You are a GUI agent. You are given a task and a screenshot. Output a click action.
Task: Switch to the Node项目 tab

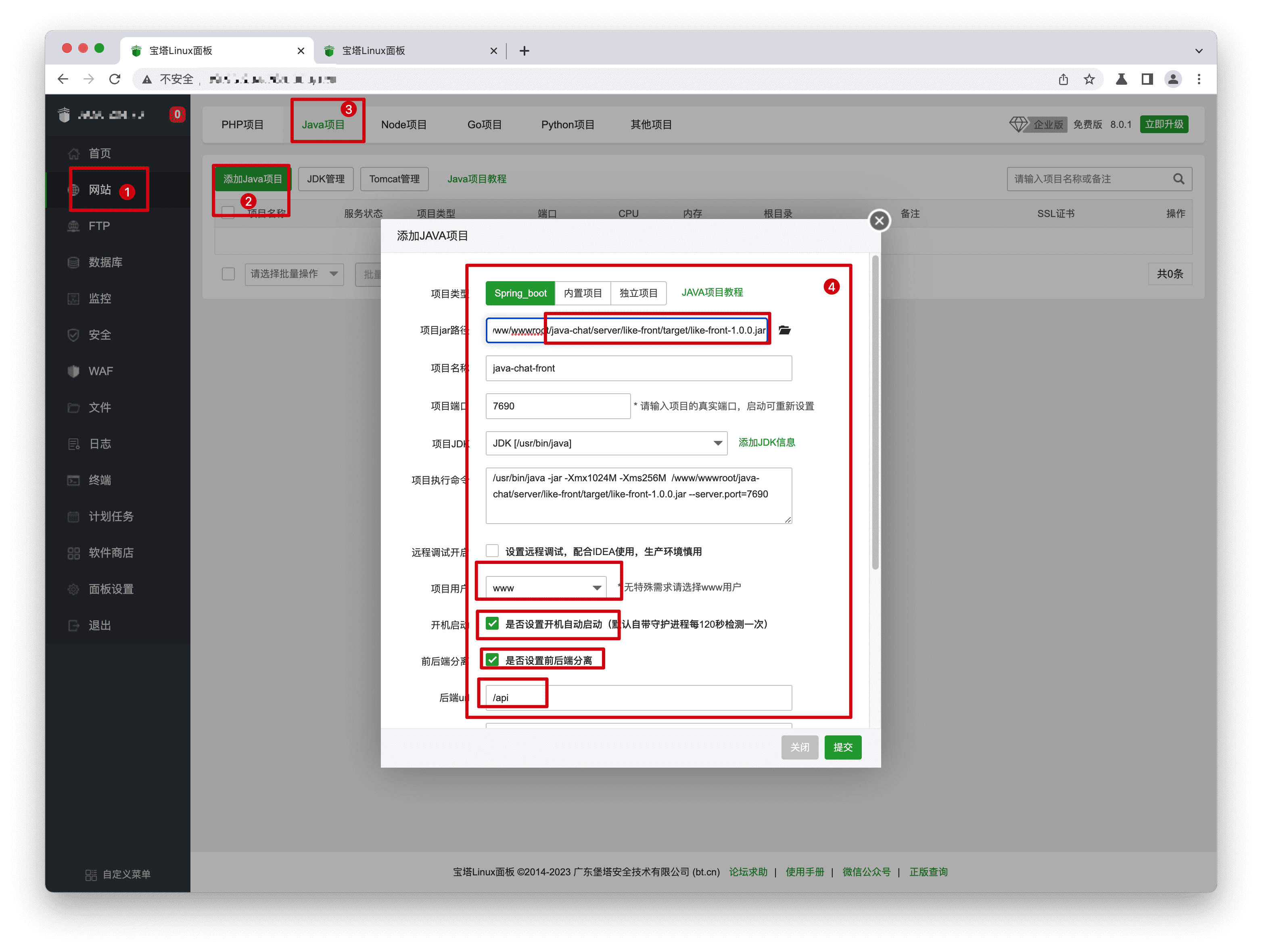(x=403, y=124)
